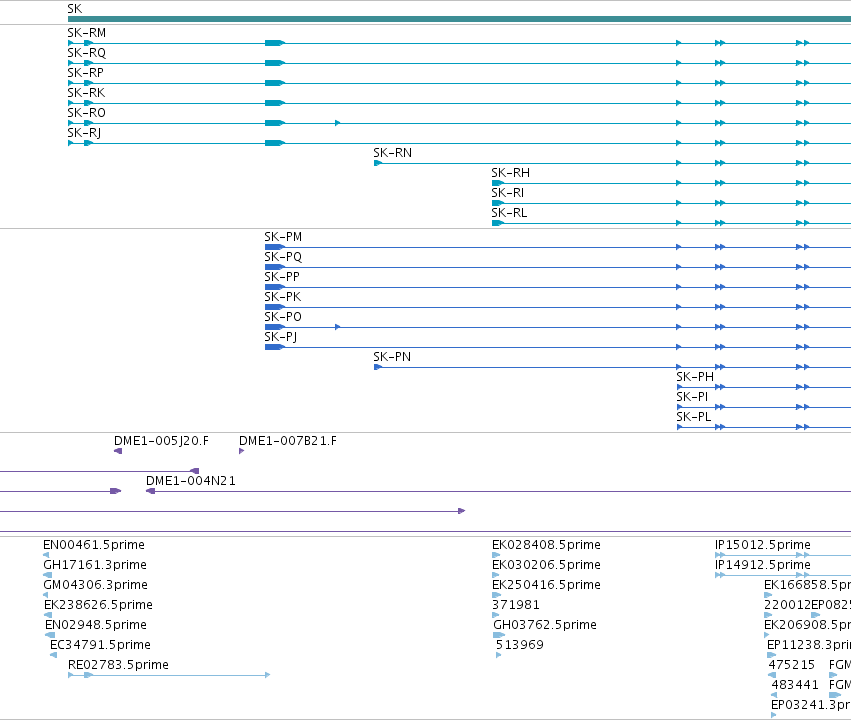
Task: Click the start arrow of SK-PH
Action: tap(679, 387)
